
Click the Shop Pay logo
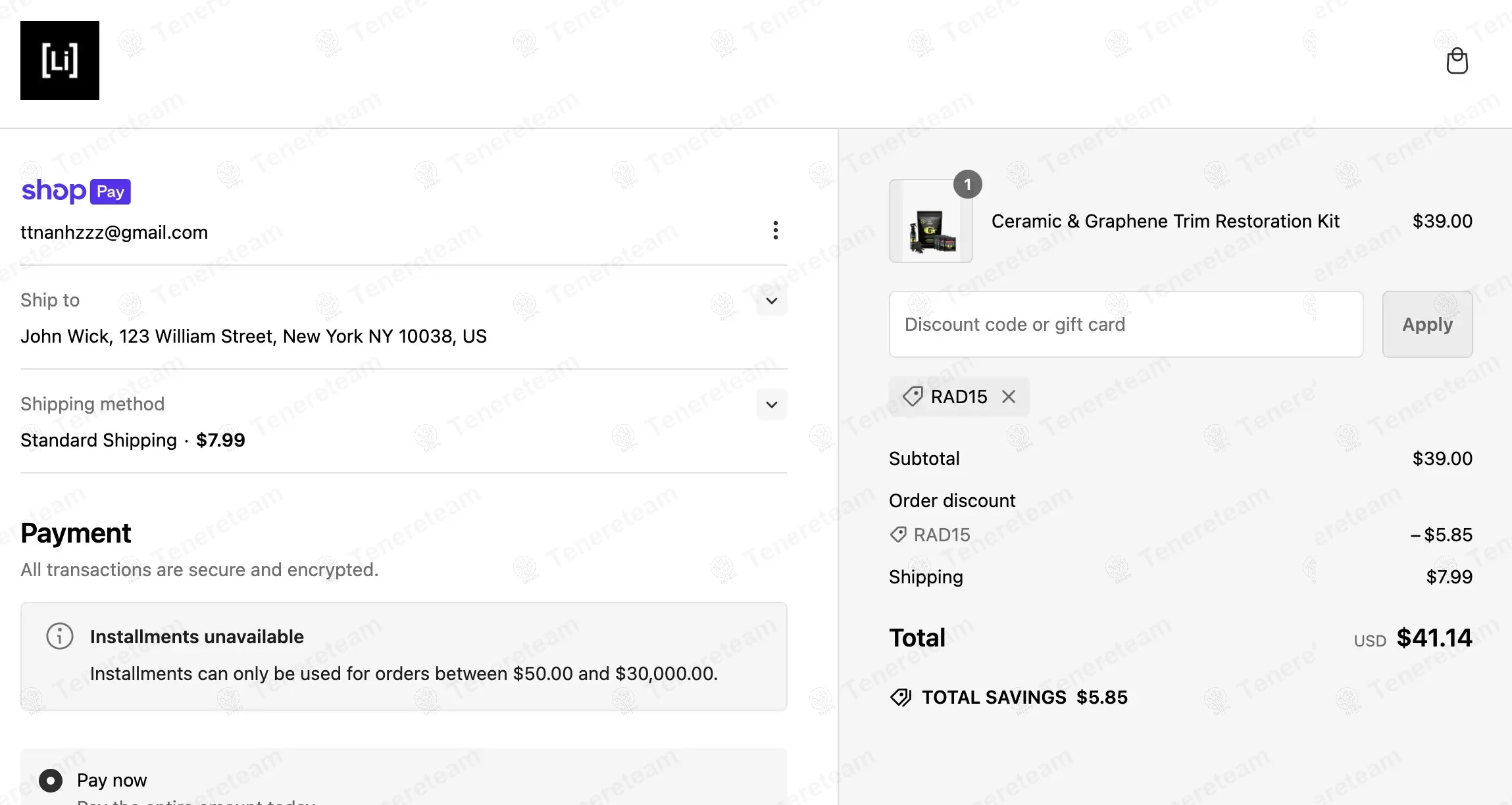pos(76,191)
